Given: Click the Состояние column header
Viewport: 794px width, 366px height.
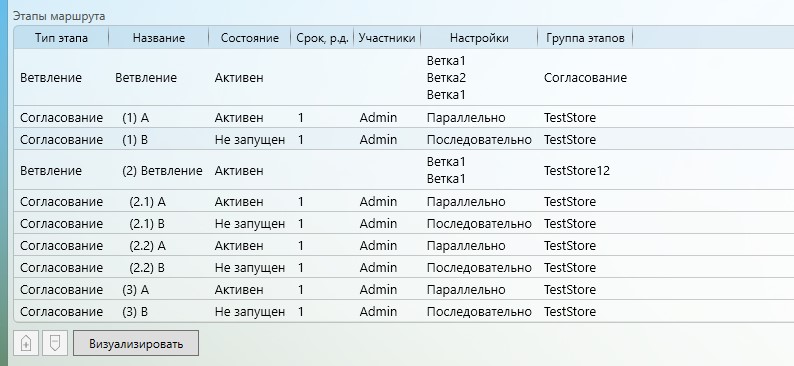Looking at the screenshot, I should pos(250,38).
